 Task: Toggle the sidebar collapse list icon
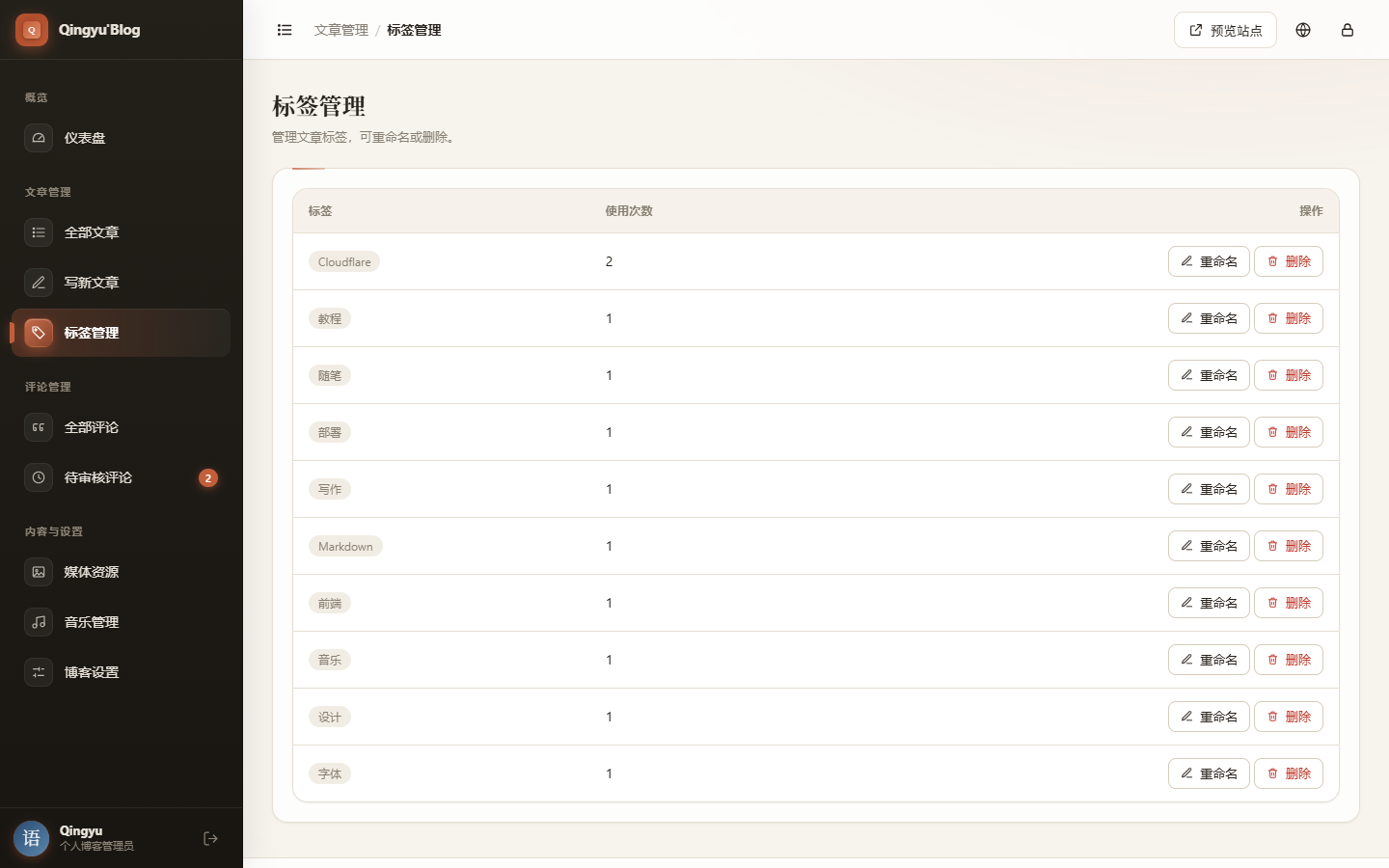tap(285, 30)
